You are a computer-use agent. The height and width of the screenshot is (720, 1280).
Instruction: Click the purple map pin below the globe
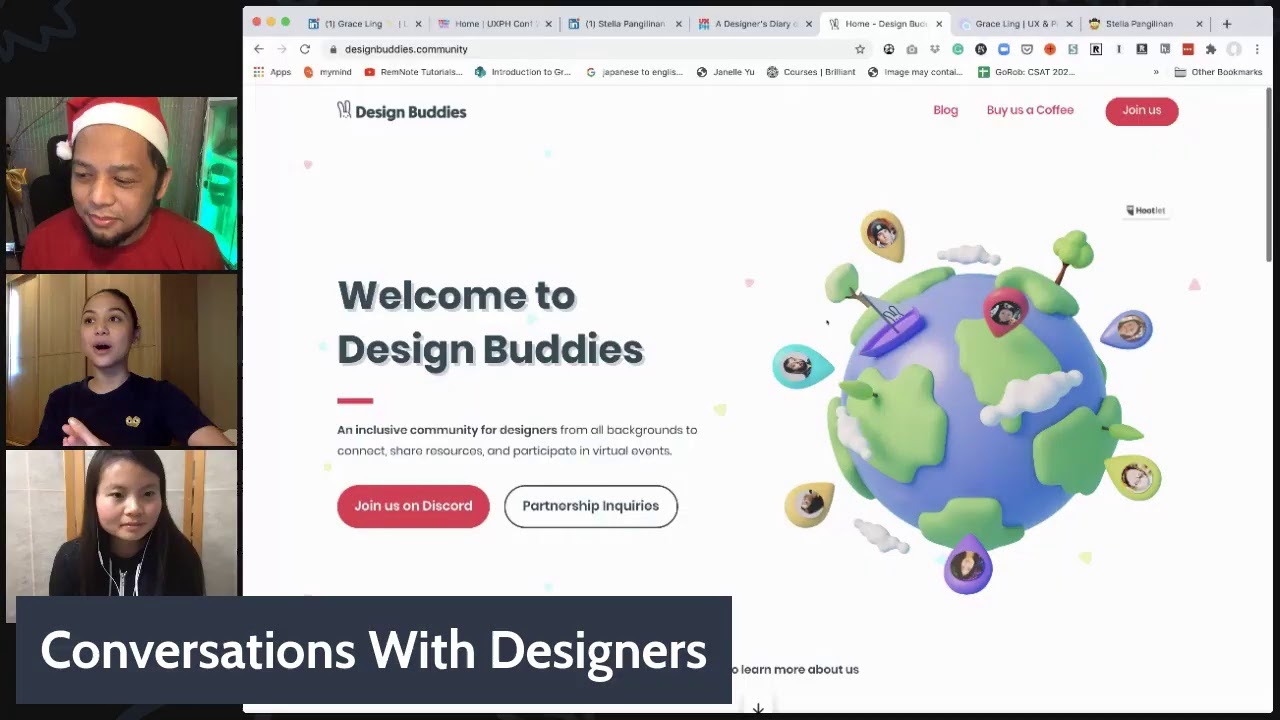pyautogui.click(x=968, y=565)
